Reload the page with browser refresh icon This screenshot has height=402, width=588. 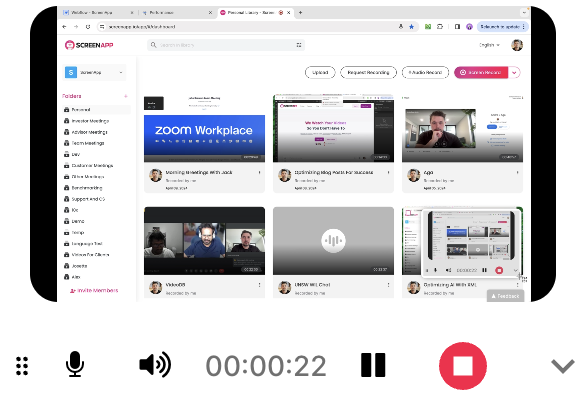[88, 27]
